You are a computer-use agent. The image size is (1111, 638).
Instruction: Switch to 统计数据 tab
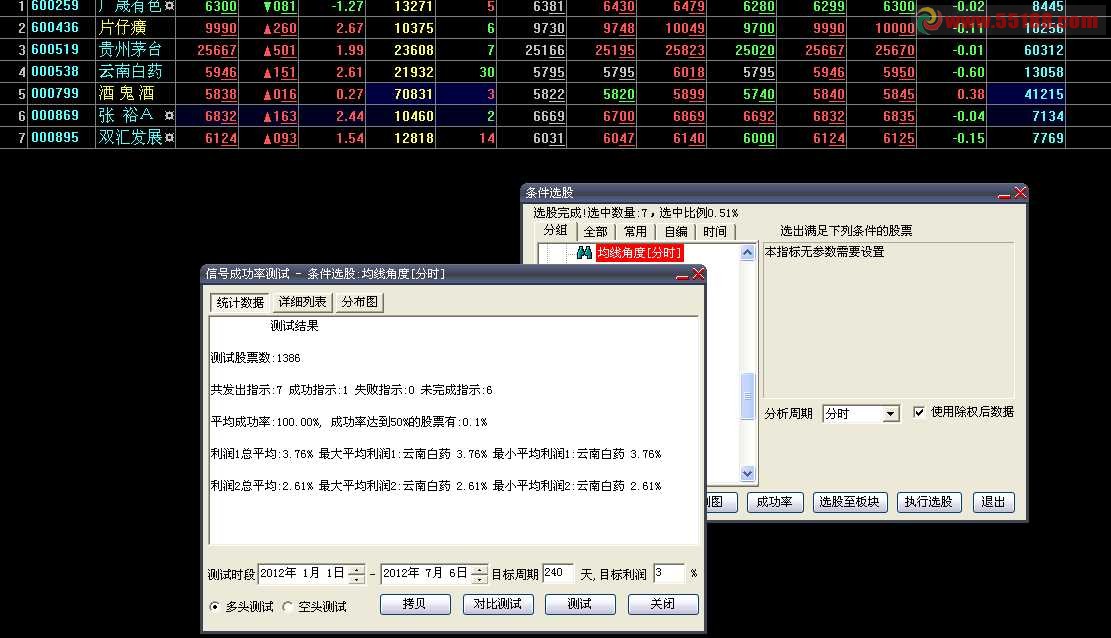240,303
